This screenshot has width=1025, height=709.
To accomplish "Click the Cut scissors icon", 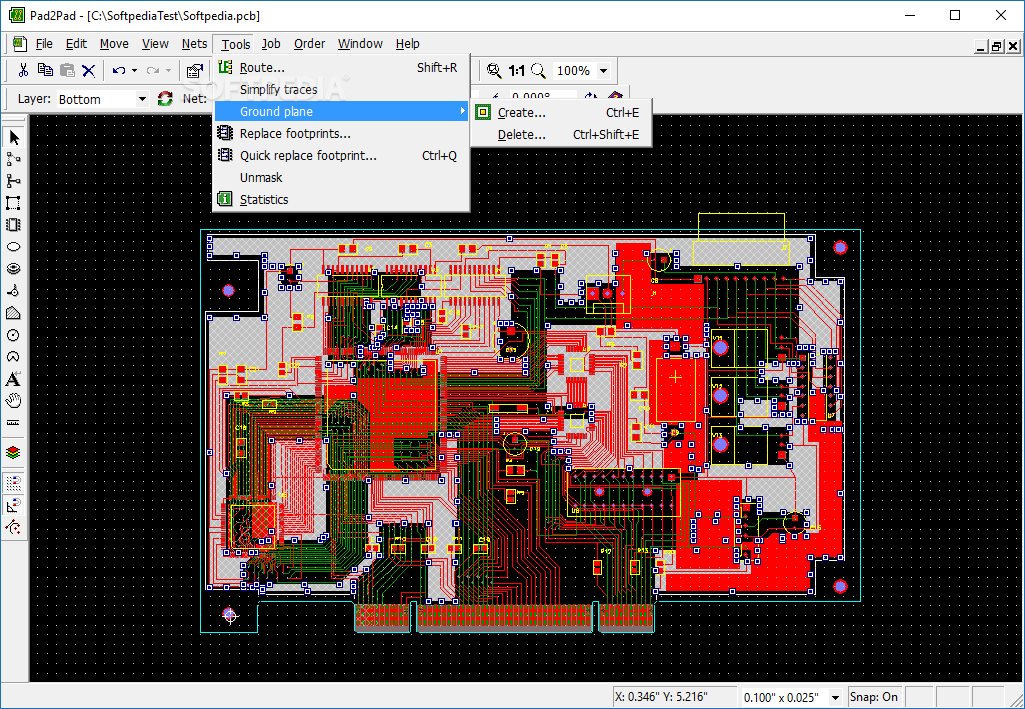I will point(23,71).
